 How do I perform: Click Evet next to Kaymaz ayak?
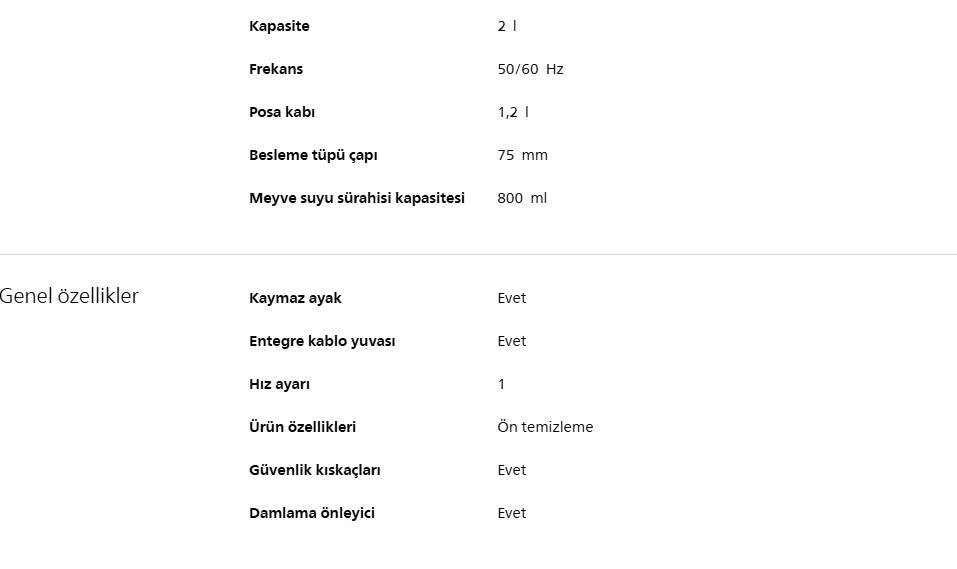pyautogui.click(x=511, y=298)
